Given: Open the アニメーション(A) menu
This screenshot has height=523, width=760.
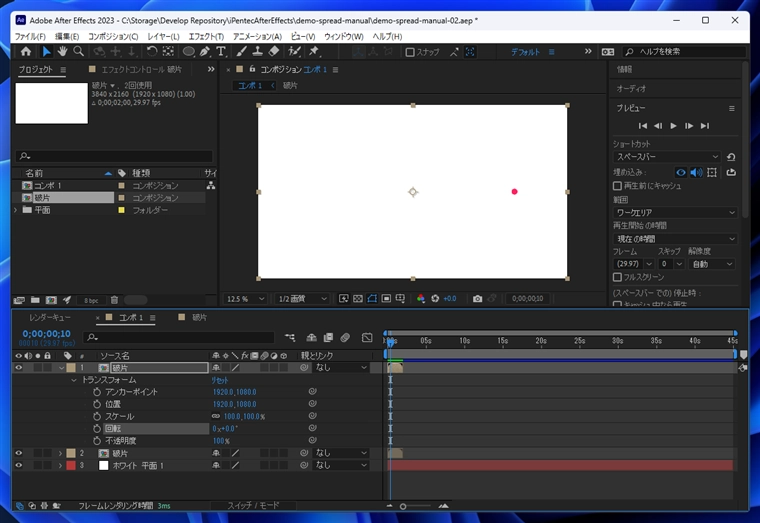Looking at the screenshot, I should [x=257, y=36].
